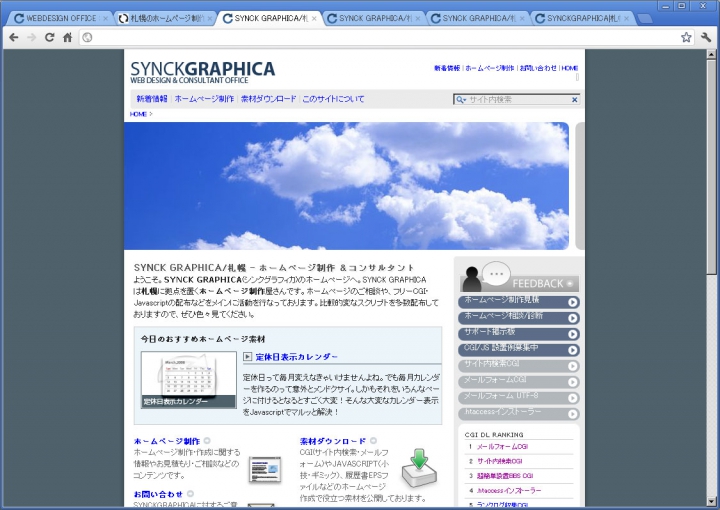The height and width of the screenshot is (510, 720).
Task: Open a new tab with the tab button
Action: (645, 18)
